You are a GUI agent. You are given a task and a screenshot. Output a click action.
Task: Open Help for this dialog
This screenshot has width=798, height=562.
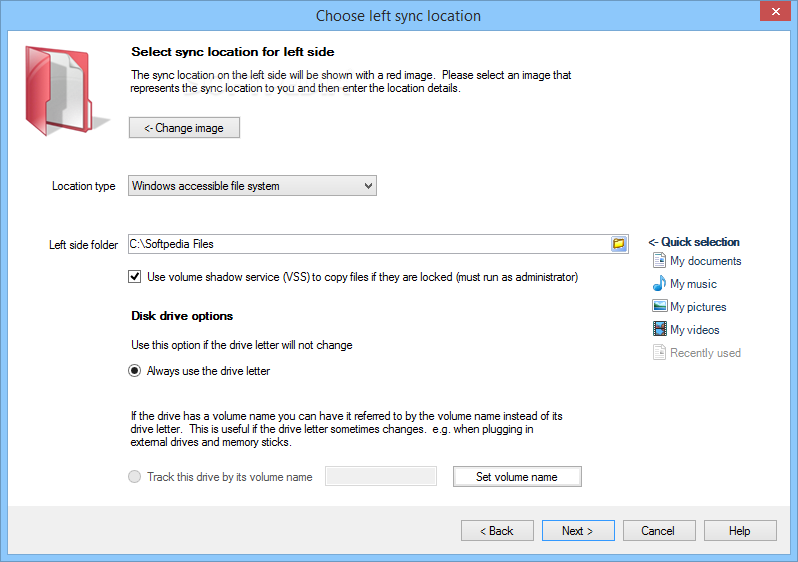click(740, 531)
